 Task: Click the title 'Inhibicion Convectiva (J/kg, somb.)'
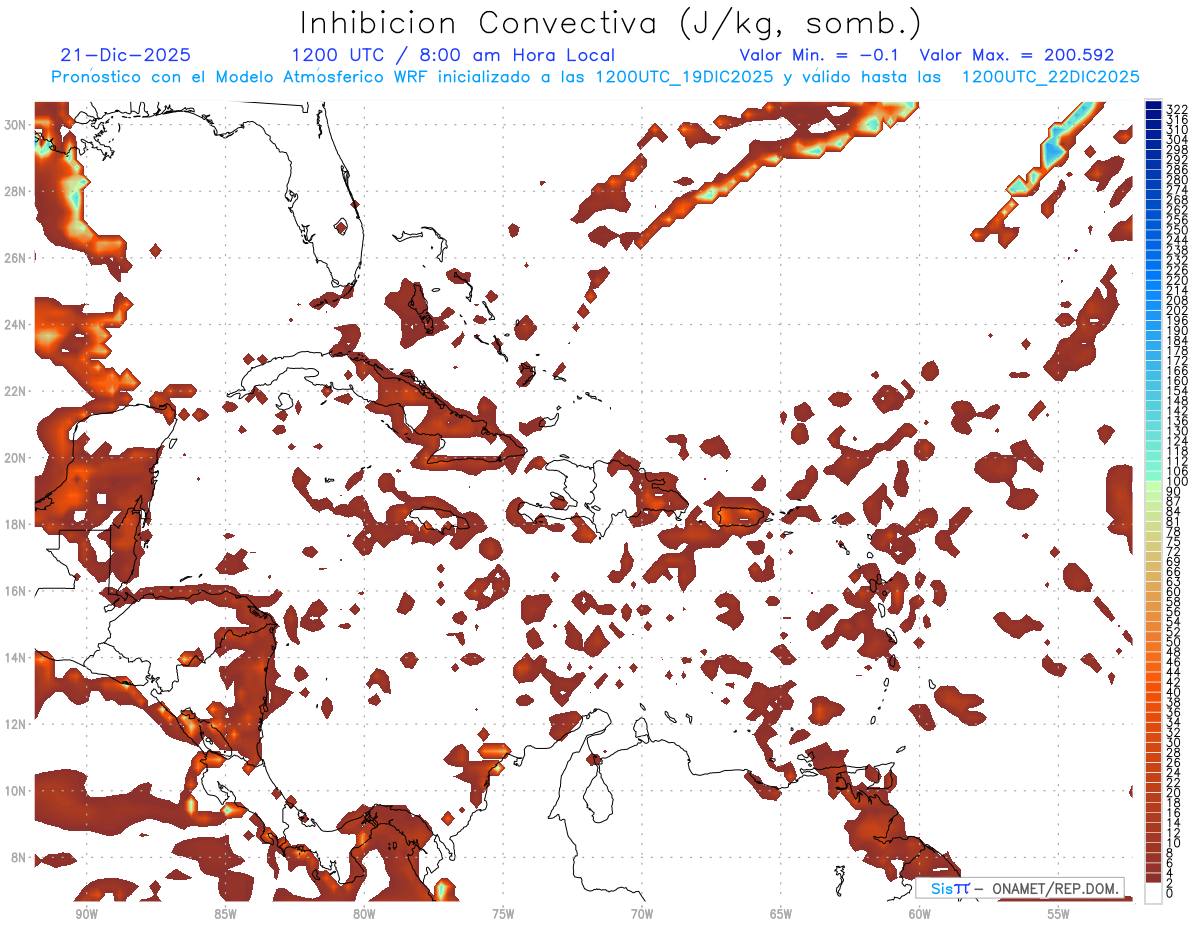611,24
